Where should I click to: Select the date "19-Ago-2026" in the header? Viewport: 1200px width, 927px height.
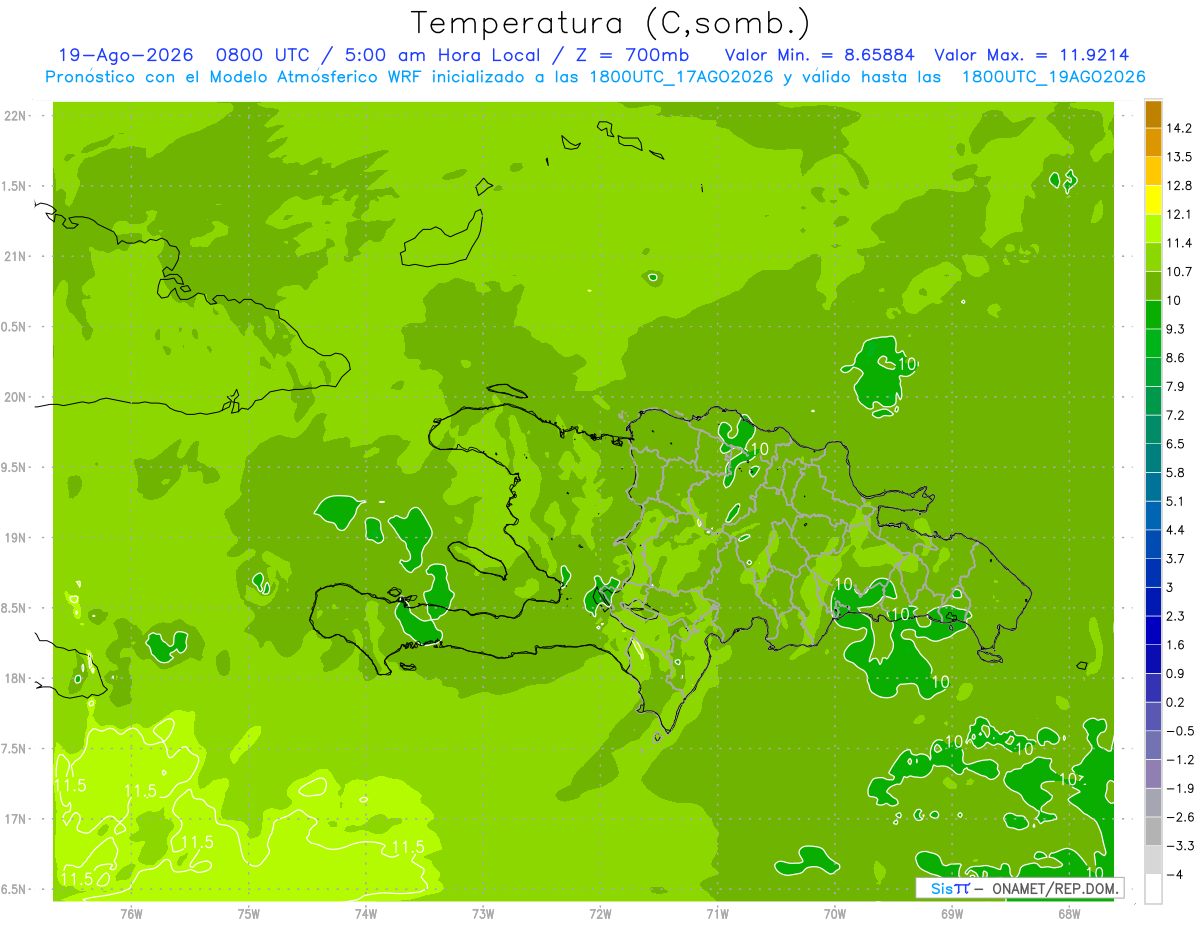[x=124, y=55]
